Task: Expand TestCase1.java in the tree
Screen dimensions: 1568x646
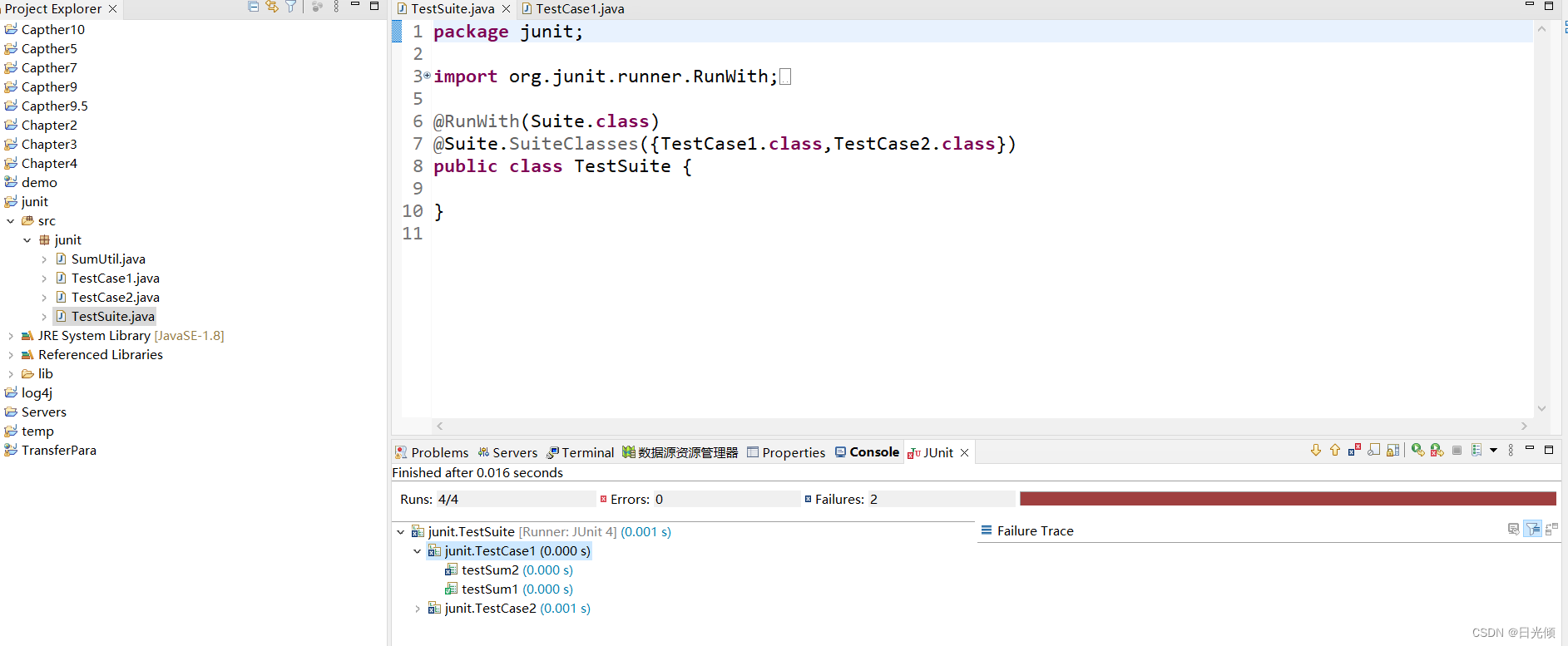Action: point(43,279)
